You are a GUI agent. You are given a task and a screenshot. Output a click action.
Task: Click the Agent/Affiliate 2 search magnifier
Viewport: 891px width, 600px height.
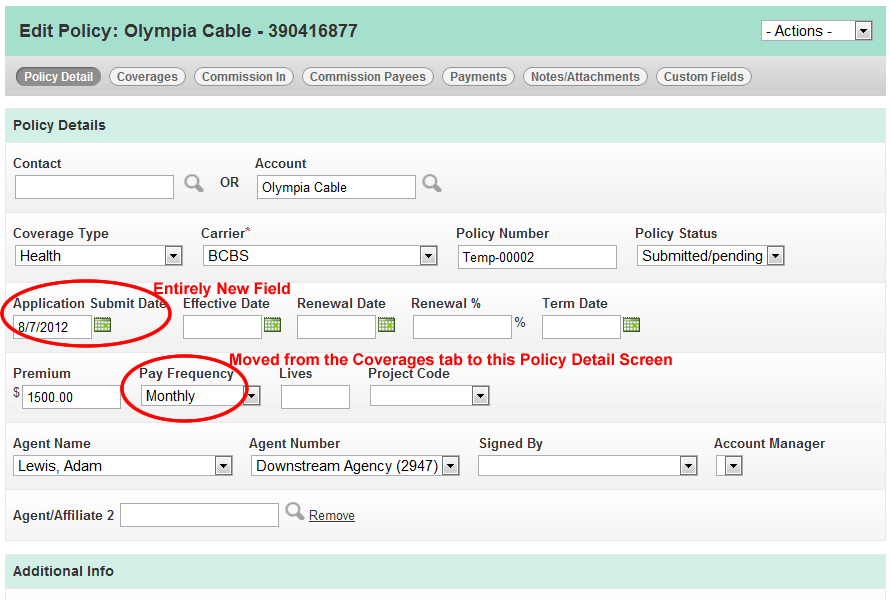pos(295,511)
